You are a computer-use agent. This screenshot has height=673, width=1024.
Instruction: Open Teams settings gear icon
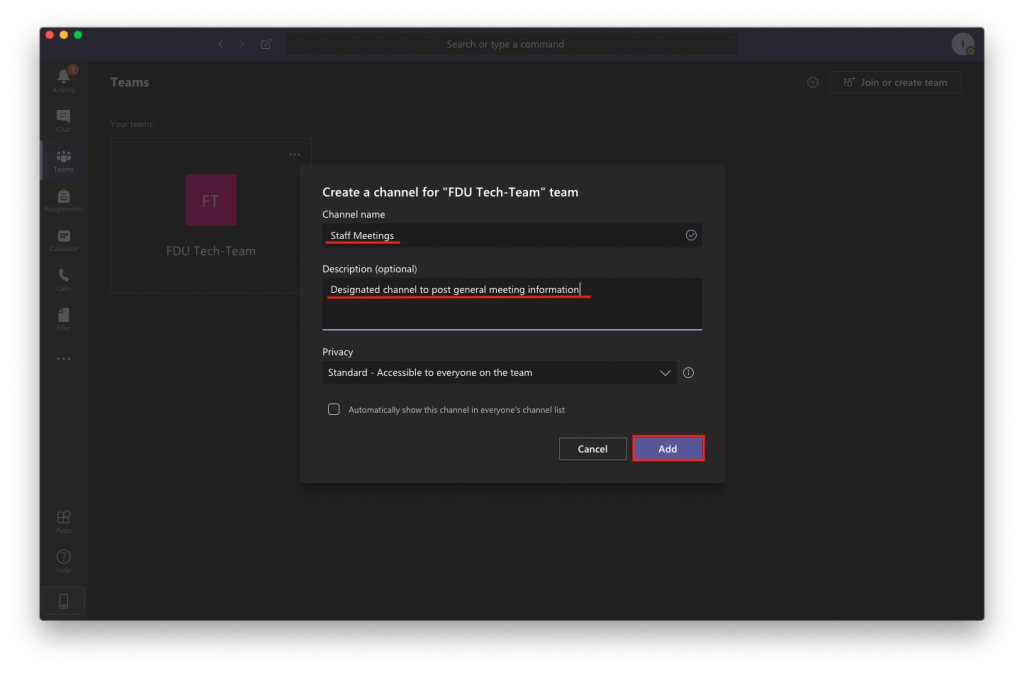pyautogui.click(x=812, y=82)
